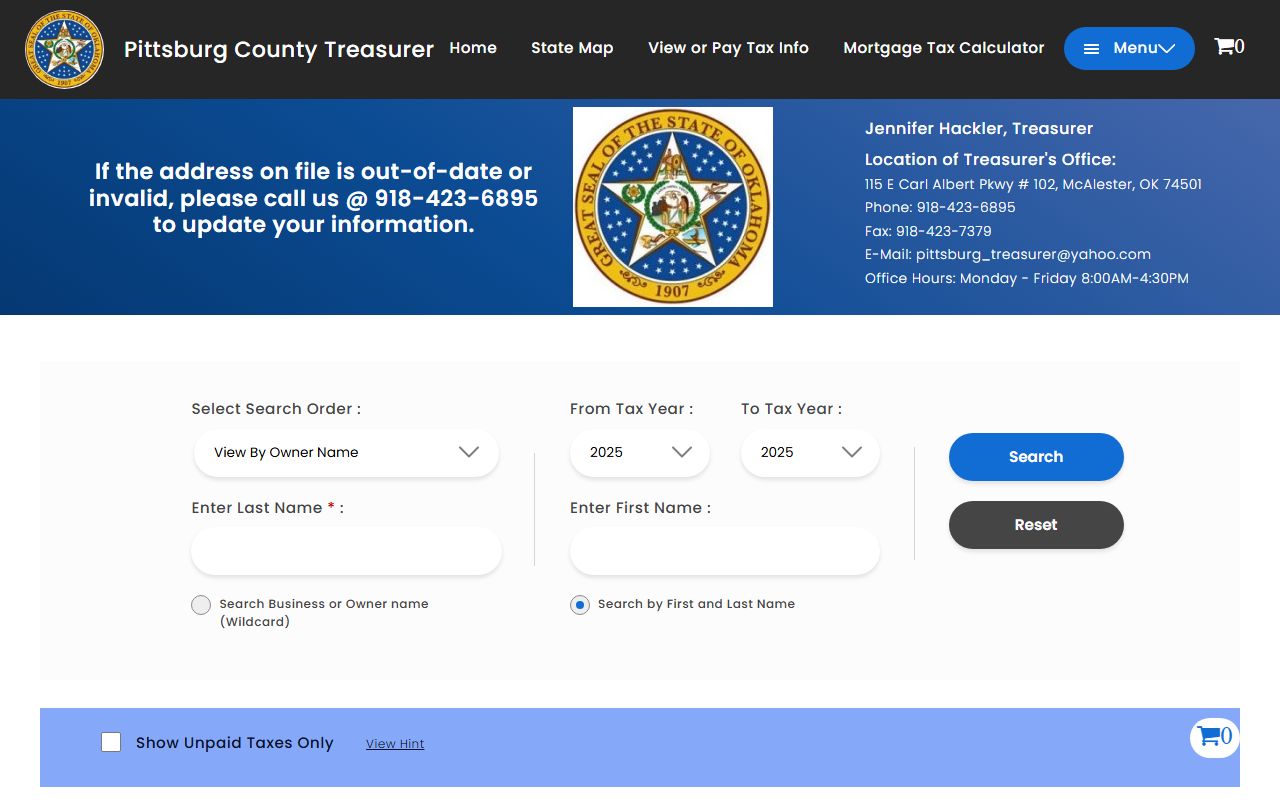This screenshot has width=1280, height=800.
Task: Click the email pittsburg_treasurer@yahoo.com
Action: (x=1033, y=254)
